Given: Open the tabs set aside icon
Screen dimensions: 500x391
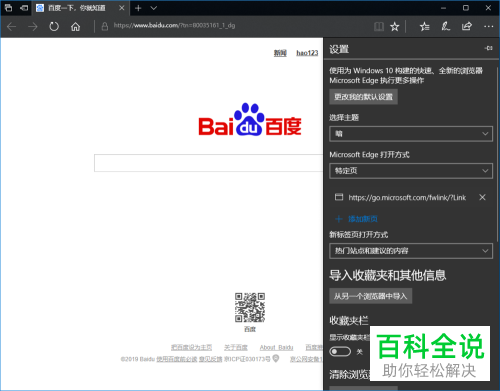Looking at the screenshot, I should click(9, 8).
